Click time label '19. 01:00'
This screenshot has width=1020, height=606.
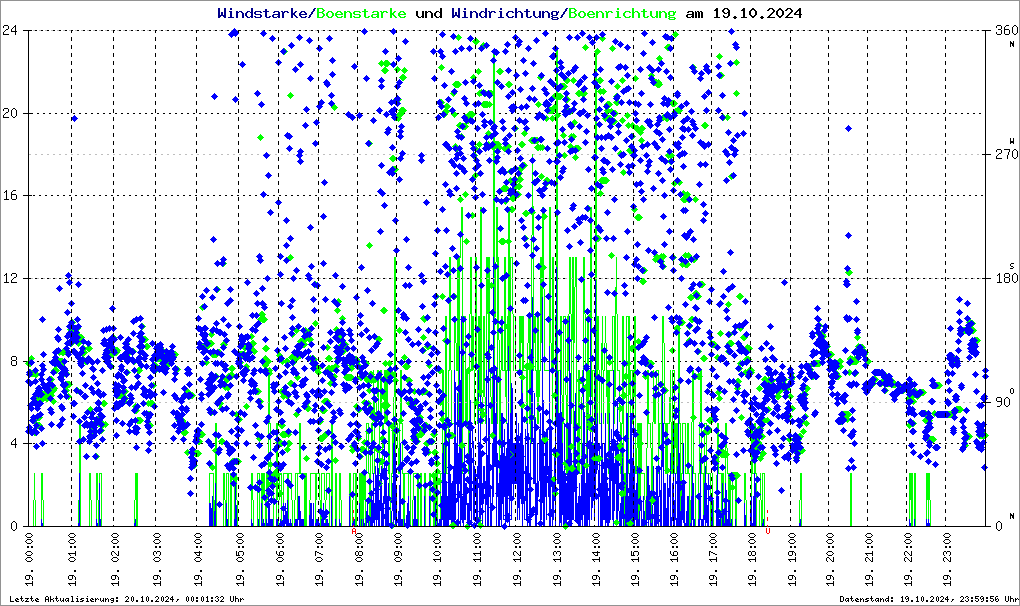pyautogui.click(x=72, y=559)
